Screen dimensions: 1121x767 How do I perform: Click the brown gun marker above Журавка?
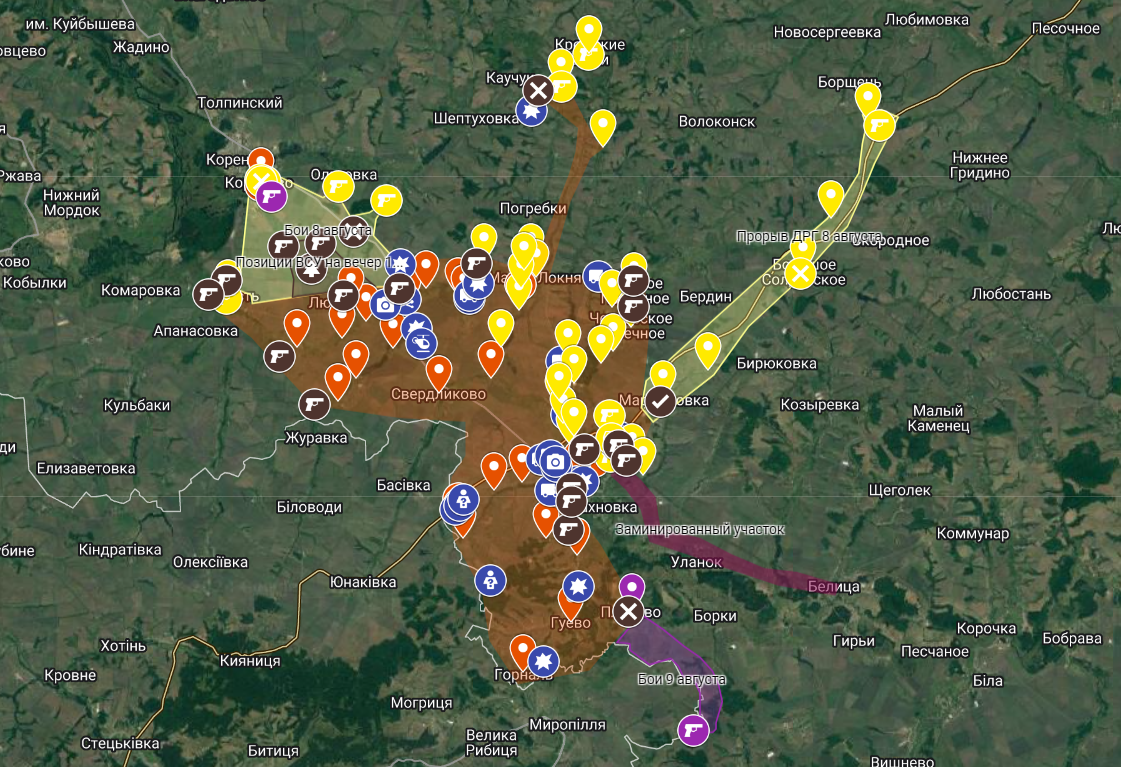pos(314,404)
